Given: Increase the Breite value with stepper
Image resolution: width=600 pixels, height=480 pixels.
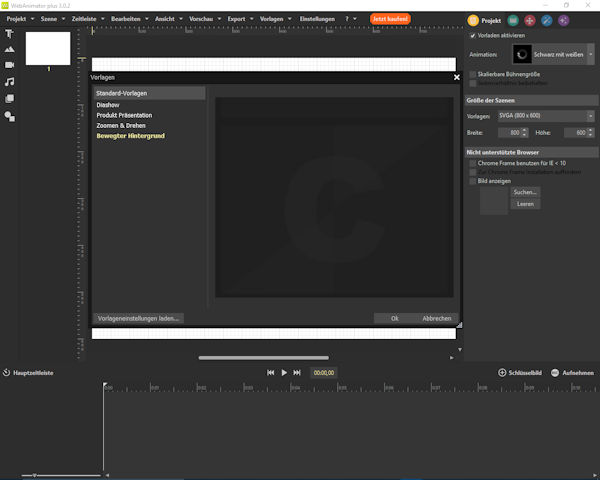Looking at the screenshot, I should [525, 130].
